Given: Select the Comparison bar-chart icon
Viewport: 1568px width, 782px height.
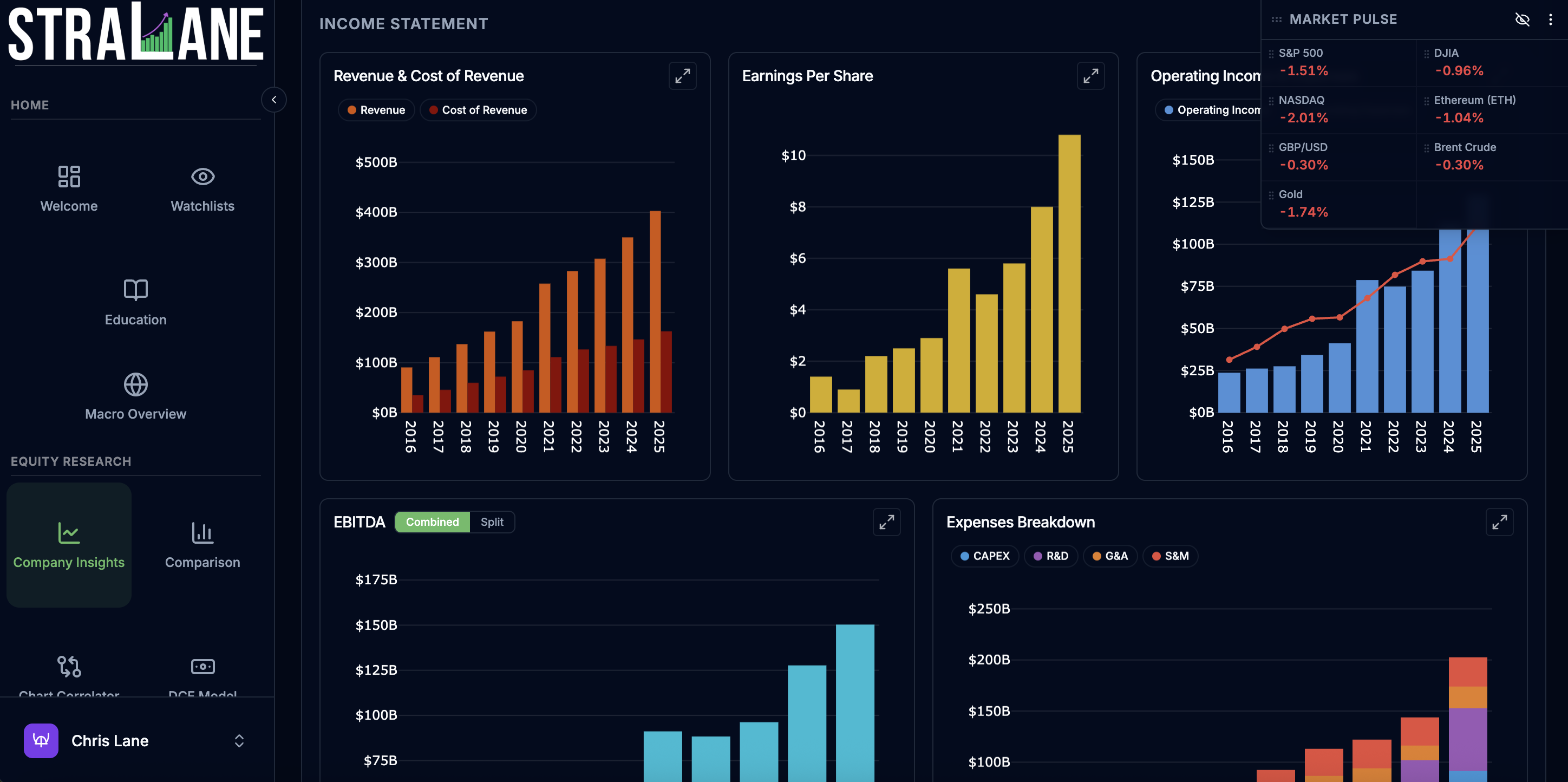Looking at the screenshot, I should [202, 533].
